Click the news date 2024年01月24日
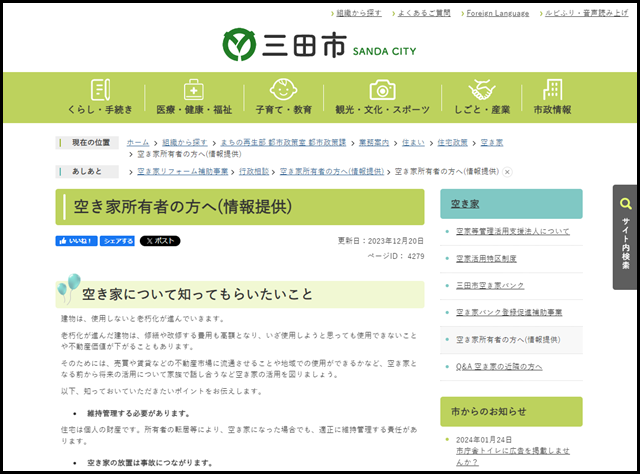640x474 pixels. click(x=484, y=440)
